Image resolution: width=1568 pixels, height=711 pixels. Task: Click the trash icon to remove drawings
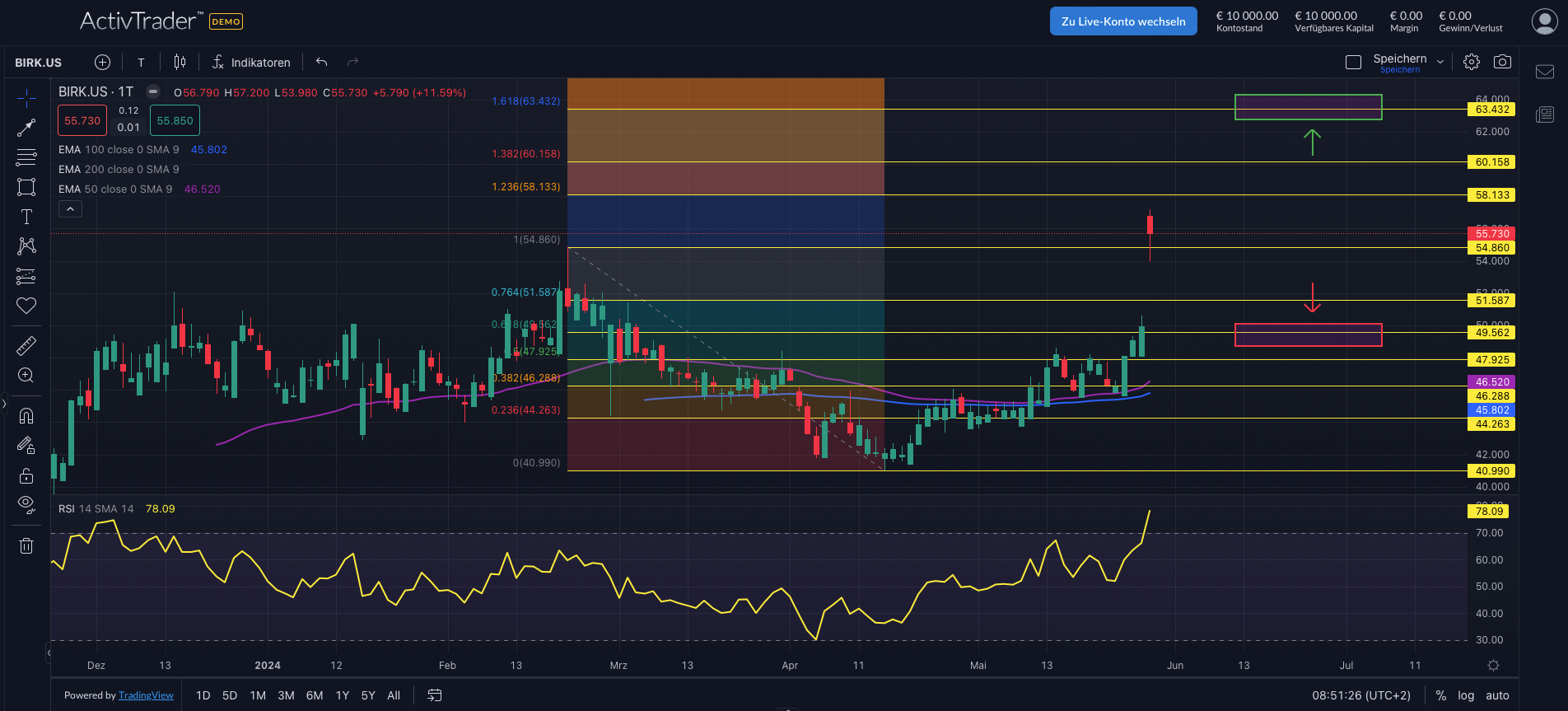click(x=26, y=545)
